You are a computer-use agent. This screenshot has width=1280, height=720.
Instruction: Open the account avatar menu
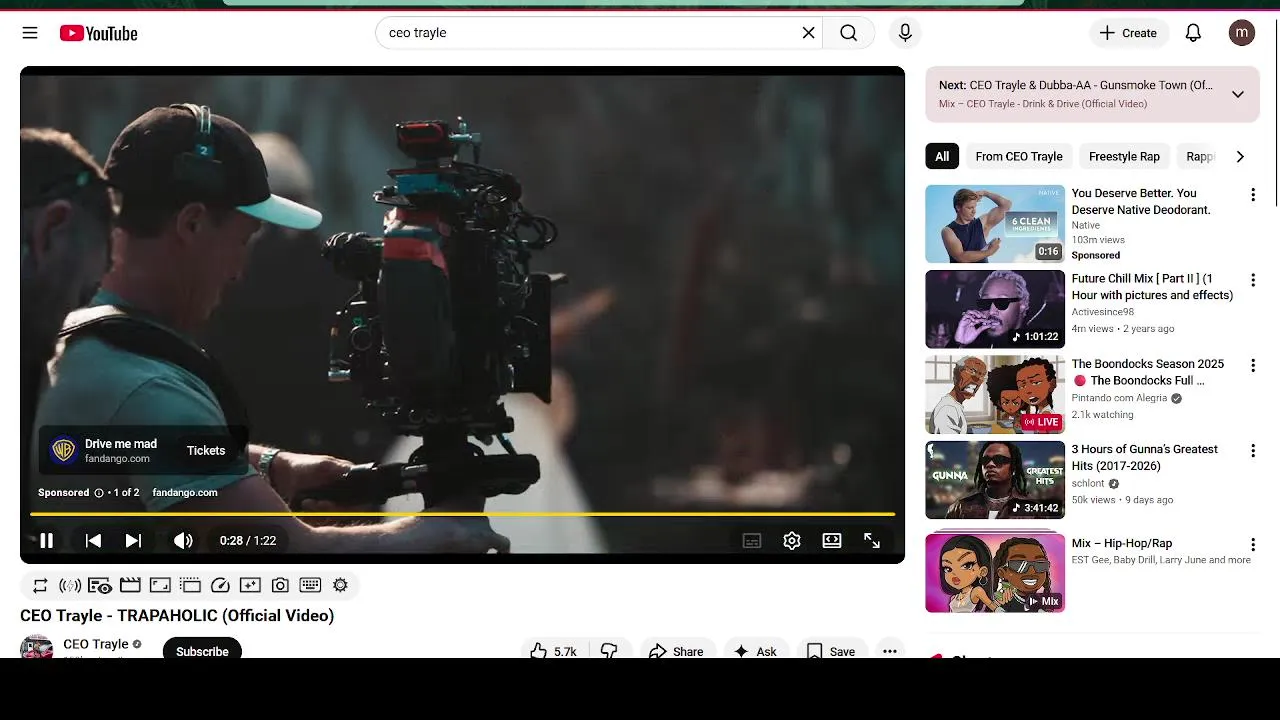1242,33
